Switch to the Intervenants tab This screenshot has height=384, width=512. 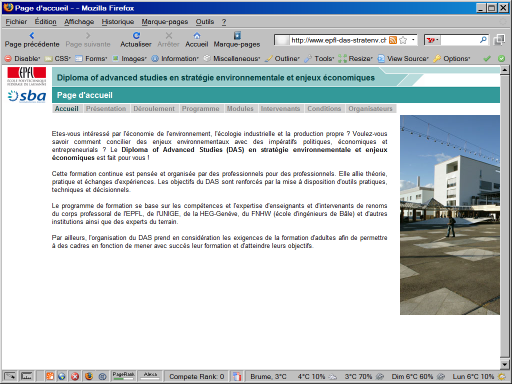point(280,109)
